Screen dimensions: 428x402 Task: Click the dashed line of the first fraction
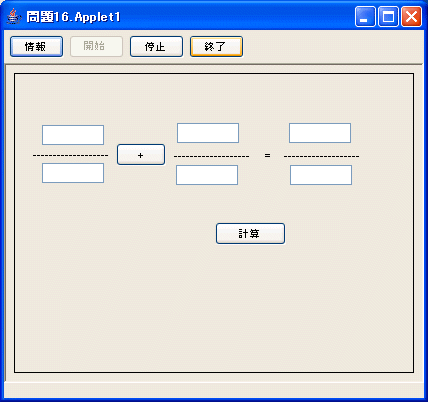click(x=70, y=155)
